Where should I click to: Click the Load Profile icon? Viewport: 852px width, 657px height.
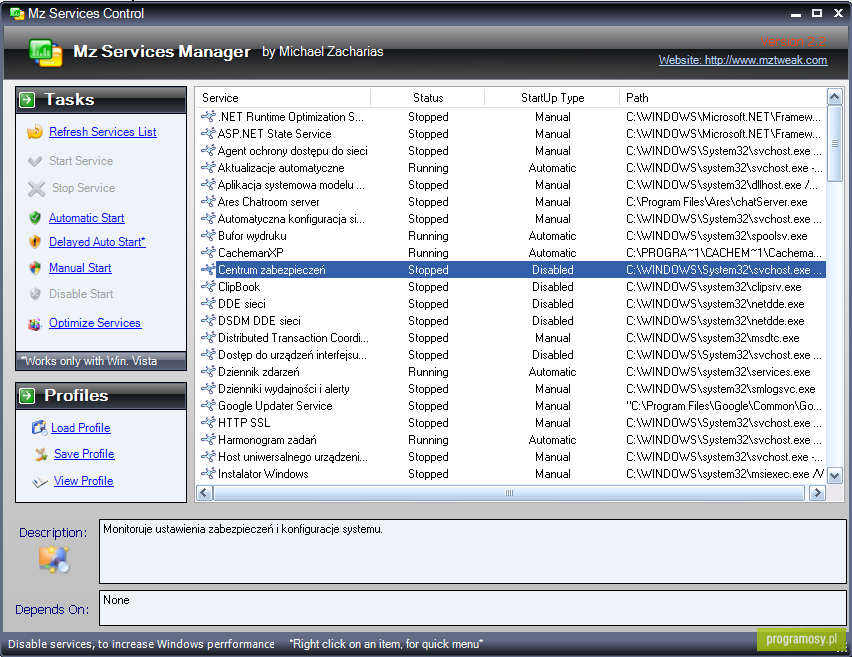pos(39,428)
